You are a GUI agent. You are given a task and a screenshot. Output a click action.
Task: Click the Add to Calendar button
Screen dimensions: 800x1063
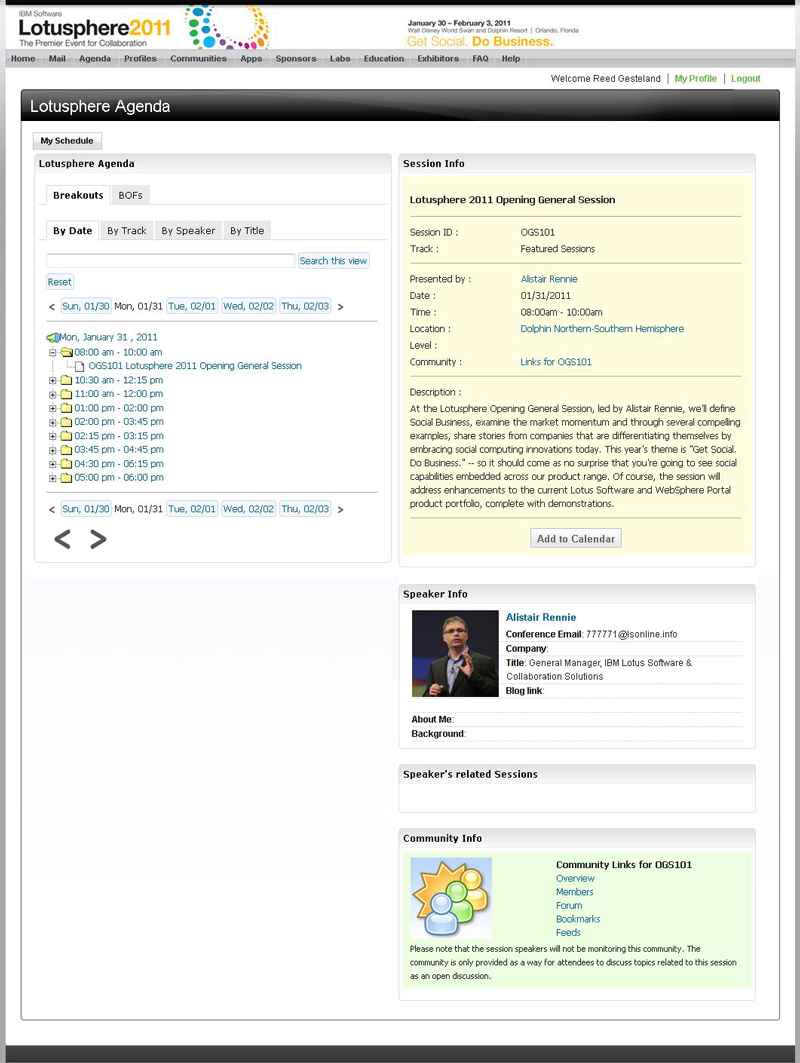pyautogui.click(x=576, y=538)
